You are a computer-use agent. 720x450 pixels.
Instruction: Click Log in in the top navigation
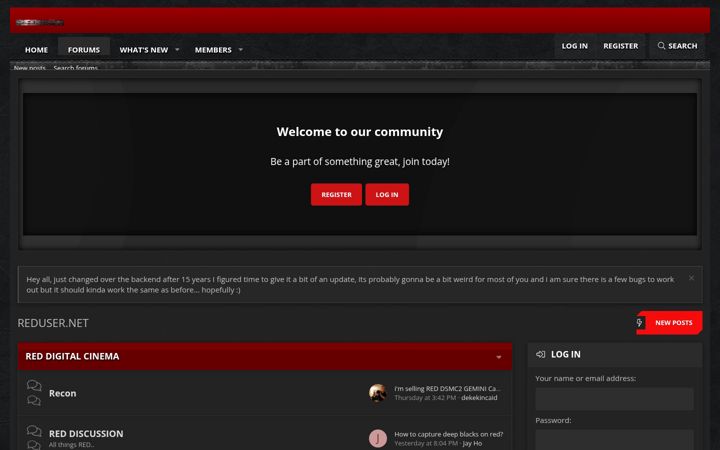(x=574, y=46)
